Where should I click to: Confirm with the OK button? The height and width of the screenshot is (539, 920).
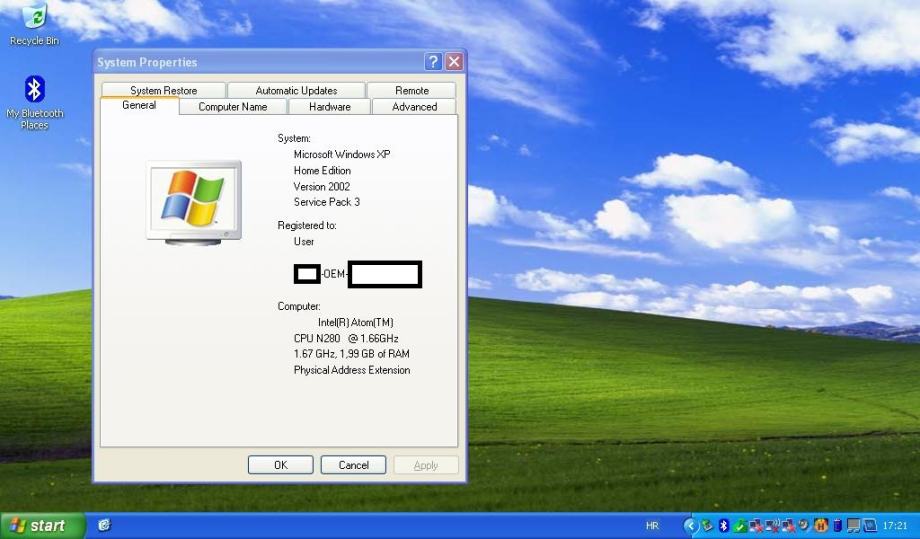[x=280, y=465]
